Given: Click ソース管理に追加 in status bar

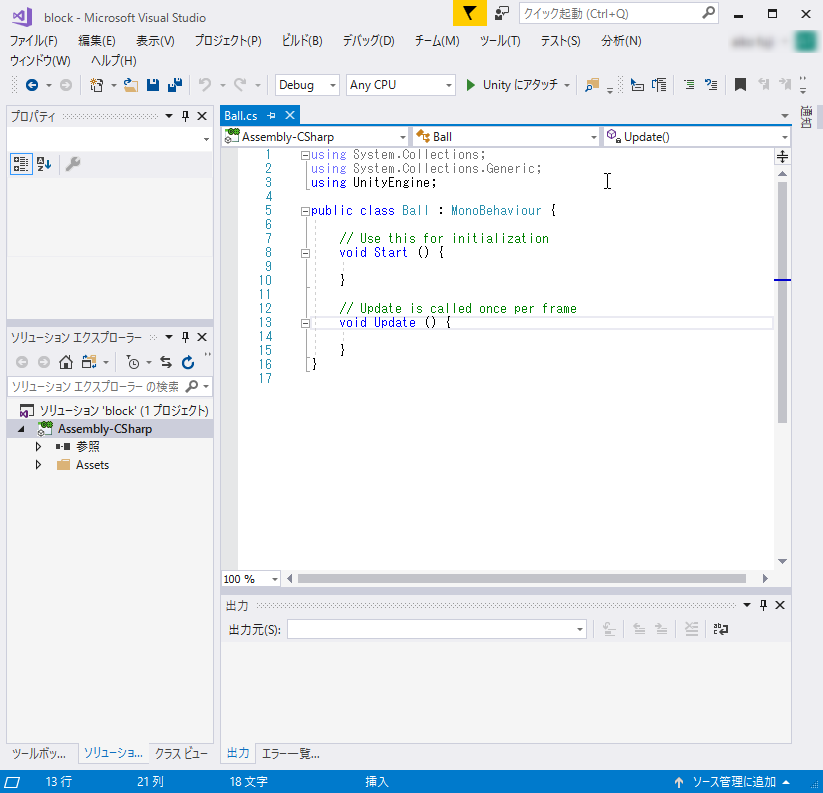Looking at the screenshot, I should click(732, 781).
